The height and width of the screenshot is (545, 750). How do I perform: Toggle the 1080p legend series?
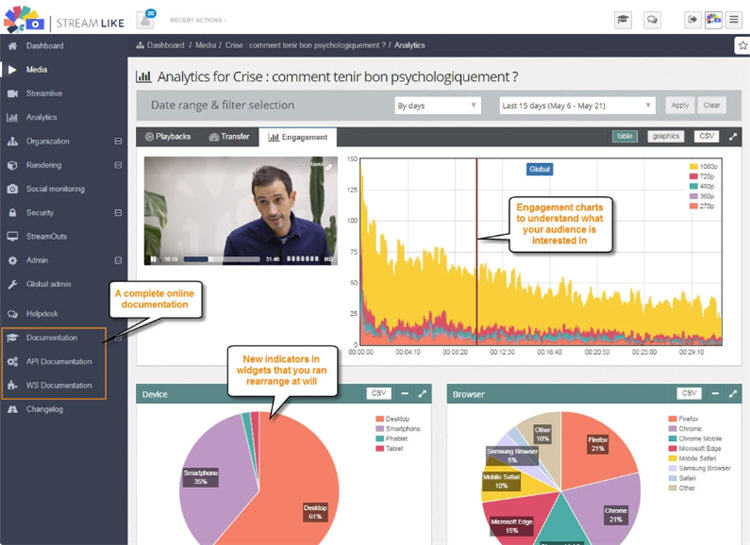click(x=703, y=167)
